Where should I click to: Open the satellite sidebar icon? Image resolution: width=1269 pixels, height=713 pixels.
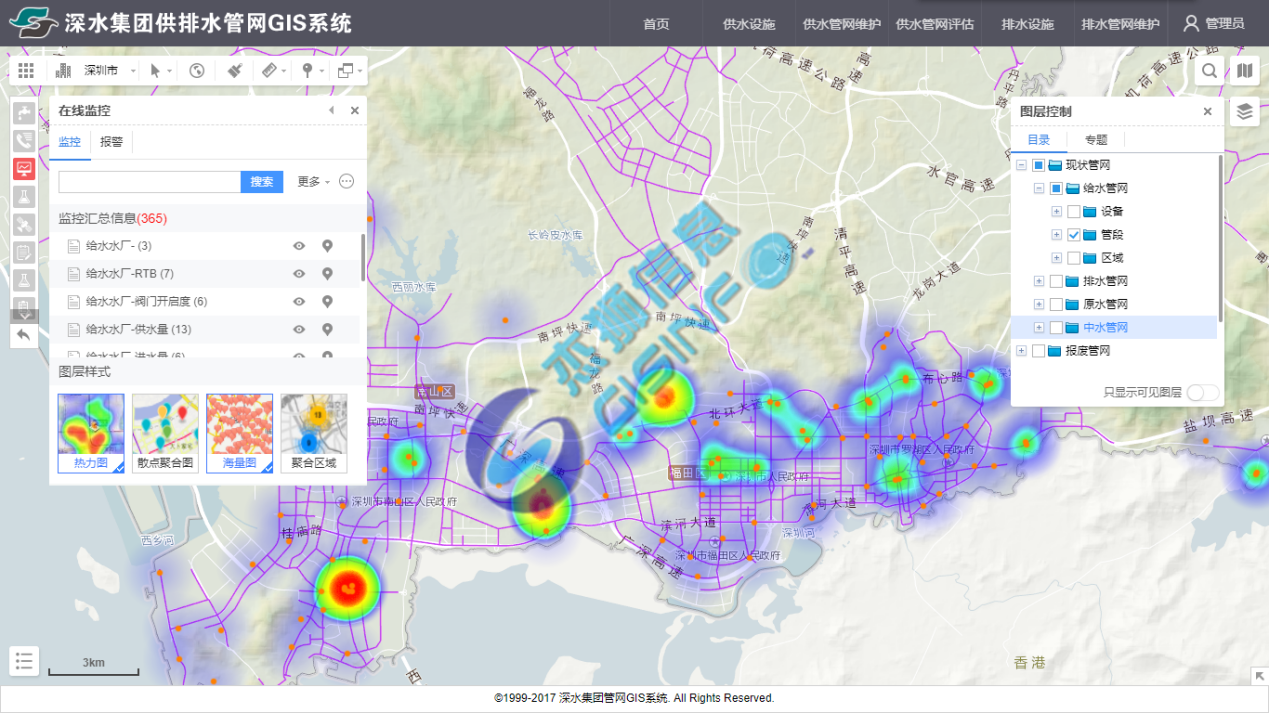[23, 225]
